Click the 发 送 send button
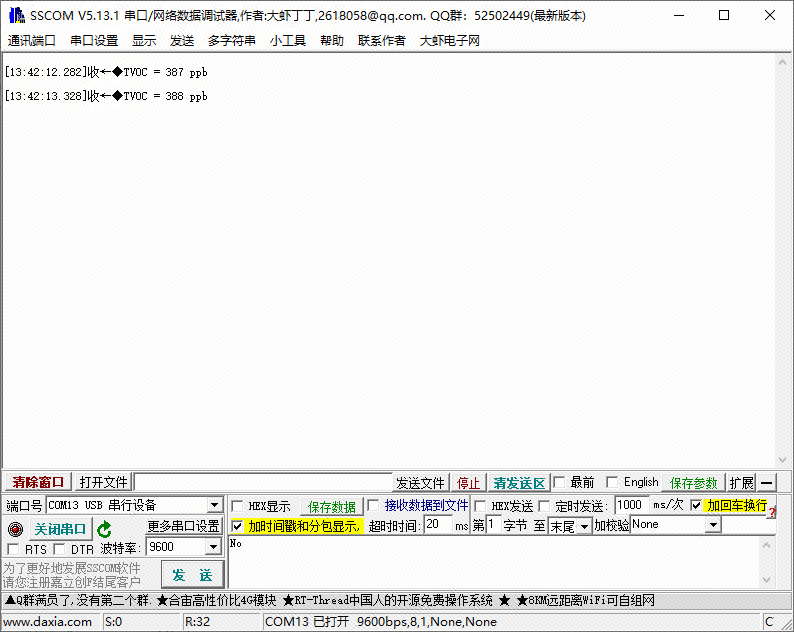Viewport: 794px width, 632px height. pos(192,575)
